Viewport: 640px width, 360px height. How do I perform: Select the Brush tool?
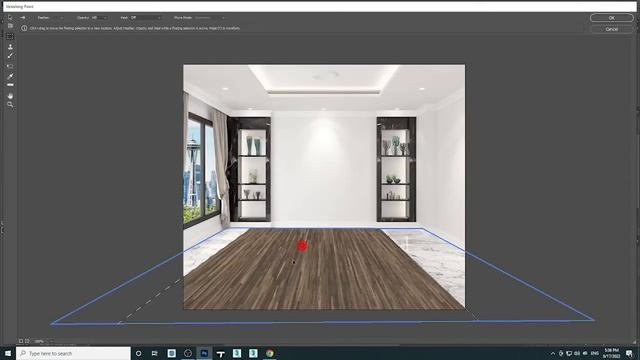tap(10, 56)
